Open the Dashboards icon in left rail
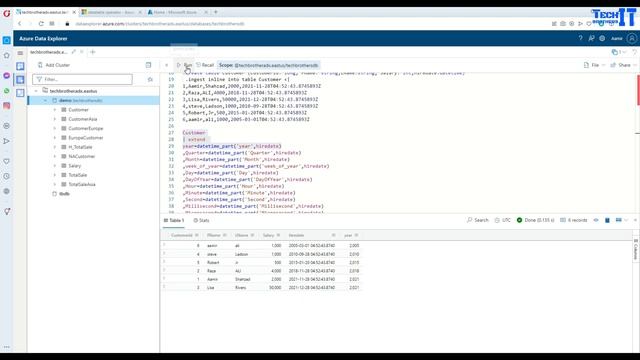The height and width of the screenshot is (360, 640). [20, 93]
